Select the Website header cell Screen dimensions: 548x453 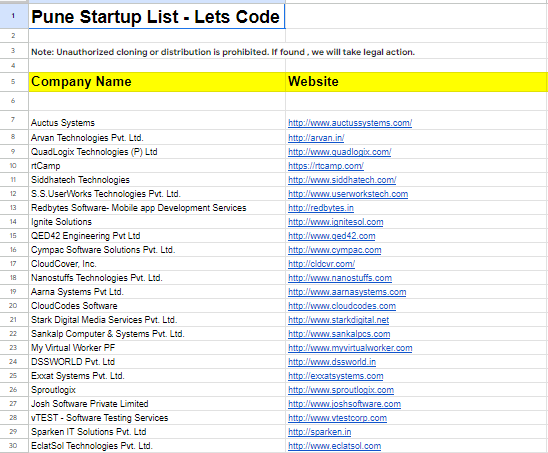(417, 82)
